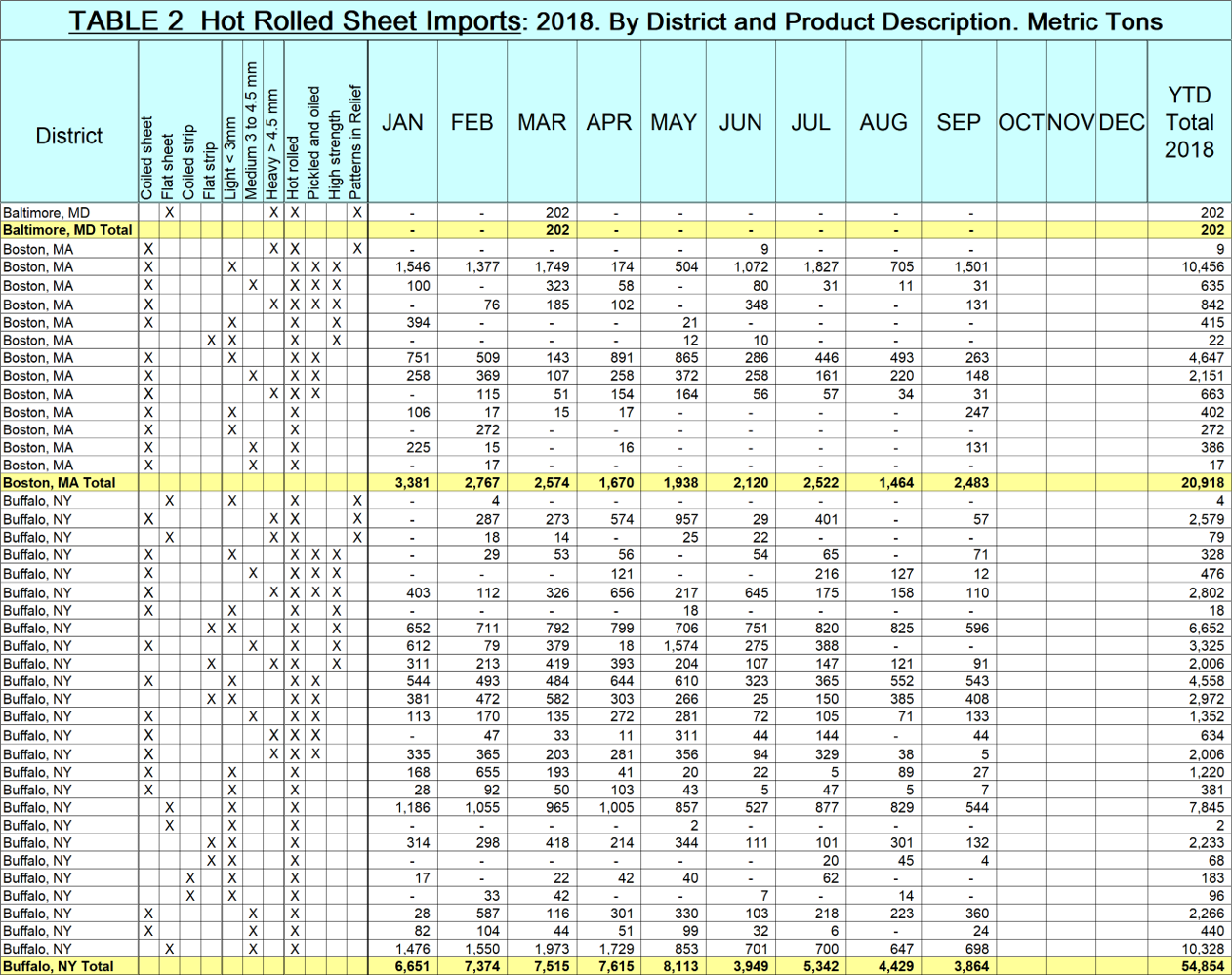Click Patterns in Relief X in Baltimore, MD row
Viewport: 1232px width, 975px height.
357,212
